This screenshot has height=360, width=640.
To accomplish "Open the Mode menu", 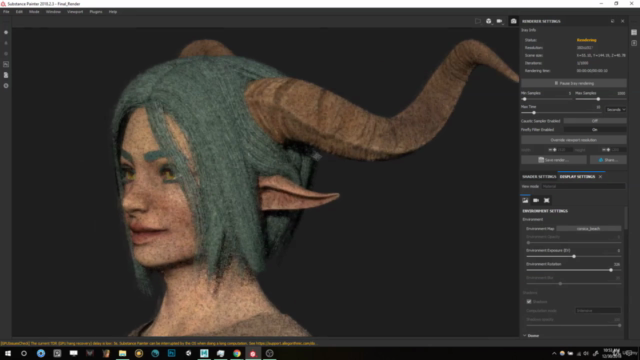I will point(34,12).
